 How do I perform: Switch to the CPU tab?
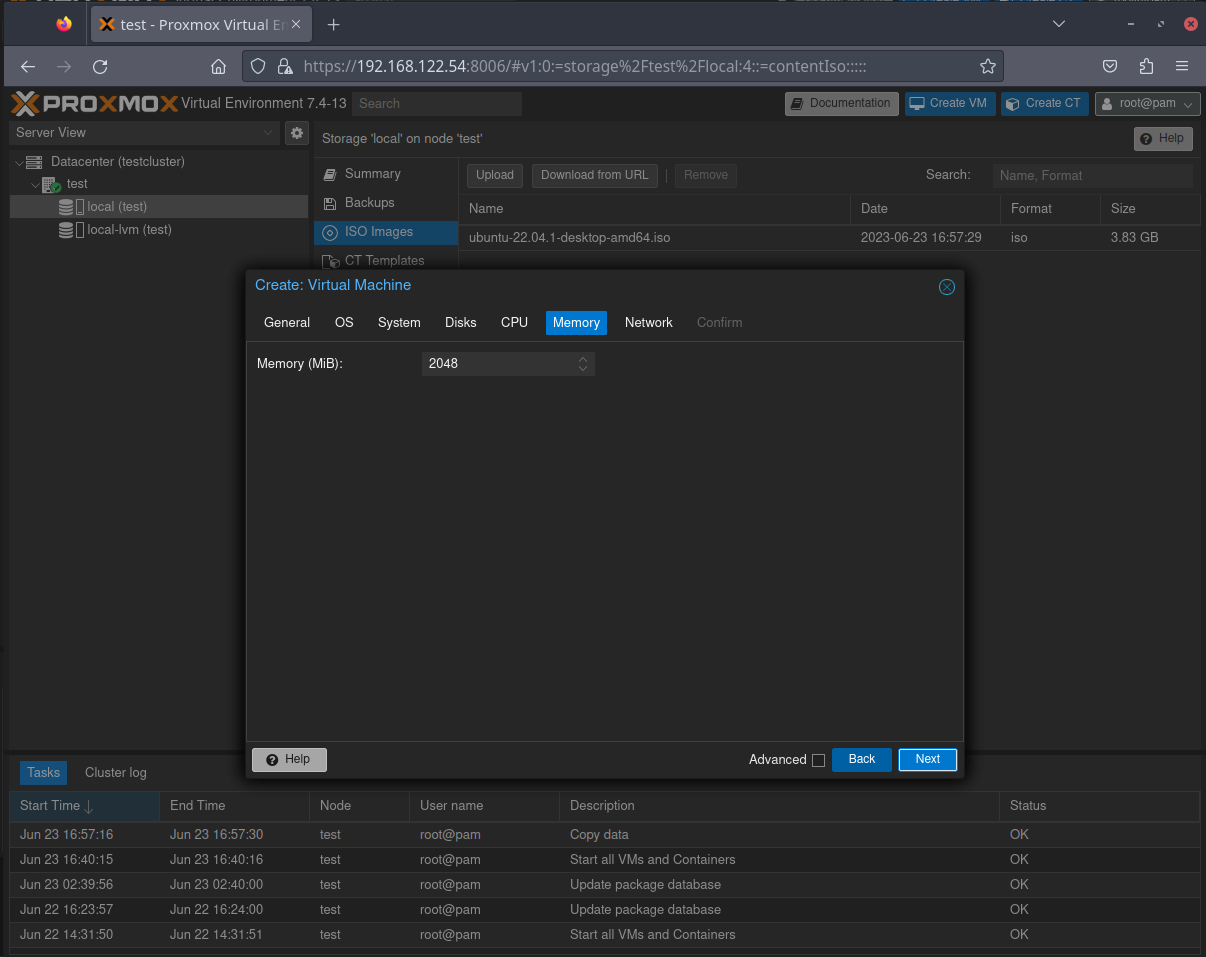coord(515,323)
